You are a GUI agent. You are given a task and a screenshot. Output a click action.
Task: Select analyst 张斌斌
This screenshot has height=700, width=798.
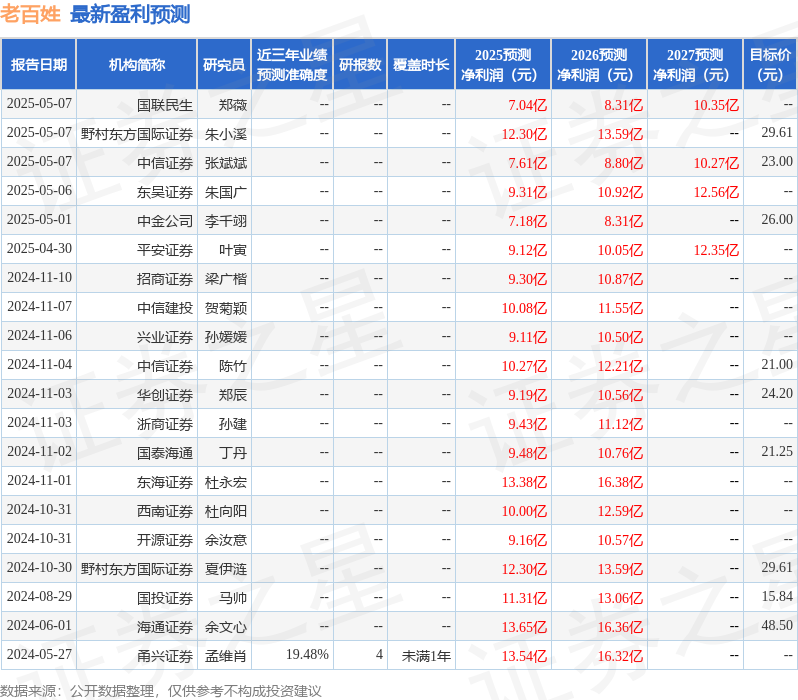tap(225, 163)
